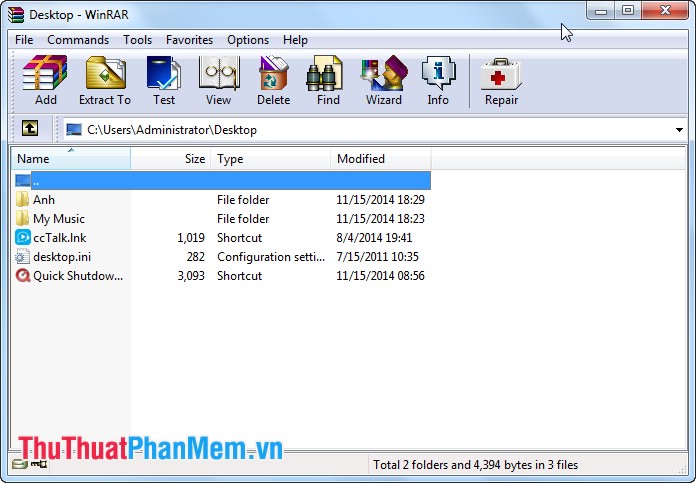Viewport: 696px width, 483px height.
Task: Click the date 11/15/2014 18:23
Action: click(x=380, y=219)
